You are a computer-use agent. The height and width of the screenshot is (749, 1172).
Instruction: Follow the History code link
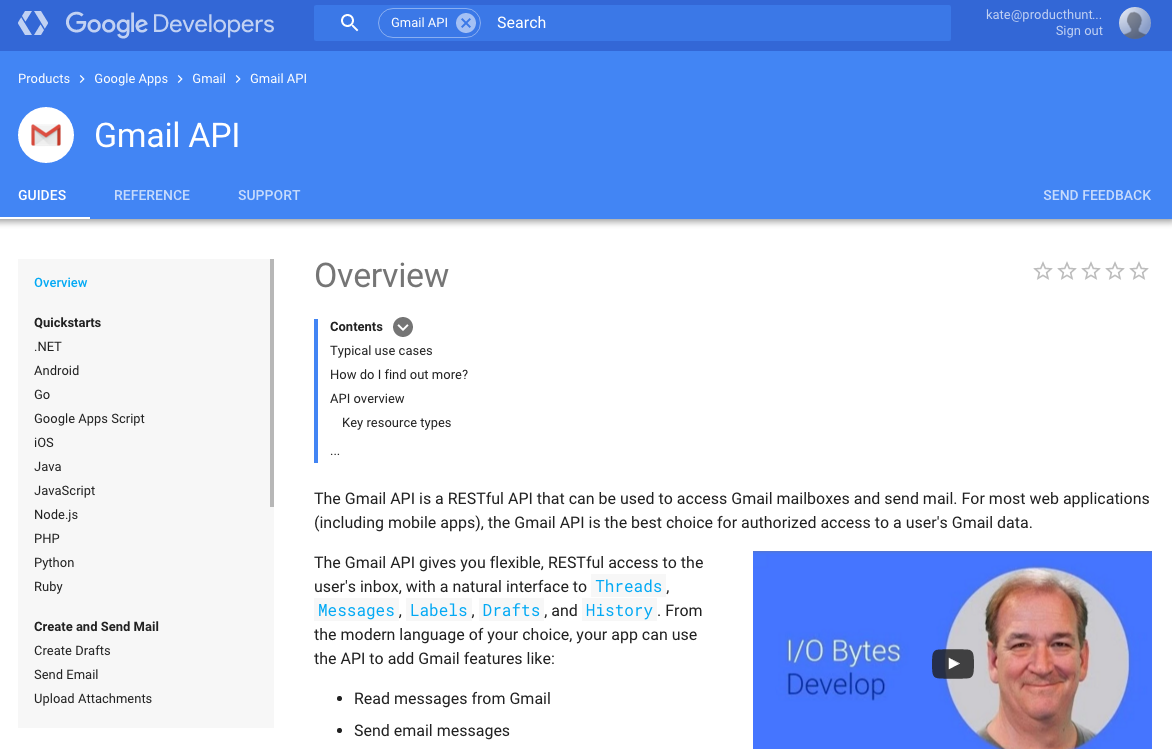pos(619,610)
